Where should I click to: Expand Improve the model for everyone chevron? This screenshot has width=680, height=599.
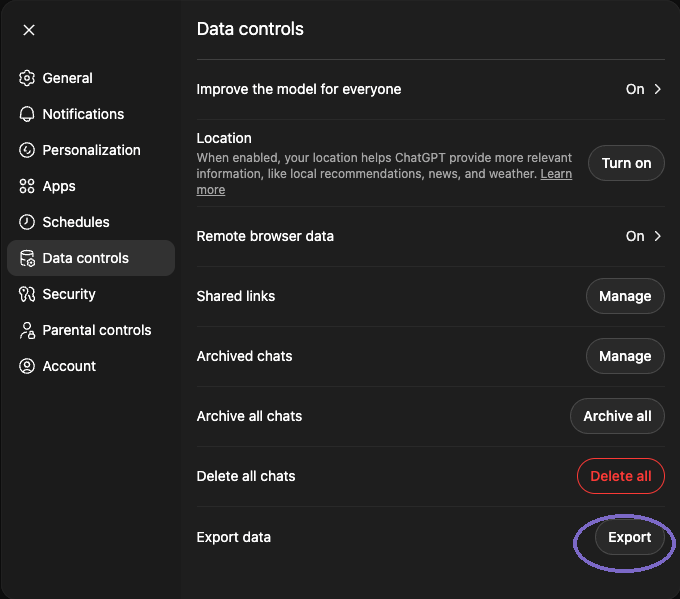(658, 89)
